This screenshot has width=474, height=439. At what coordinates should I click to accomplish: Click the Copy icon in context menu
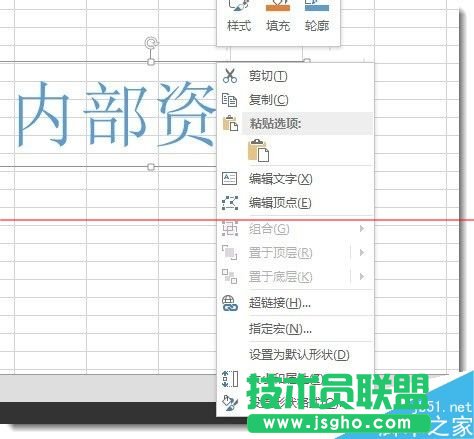(x=230, y=100)
